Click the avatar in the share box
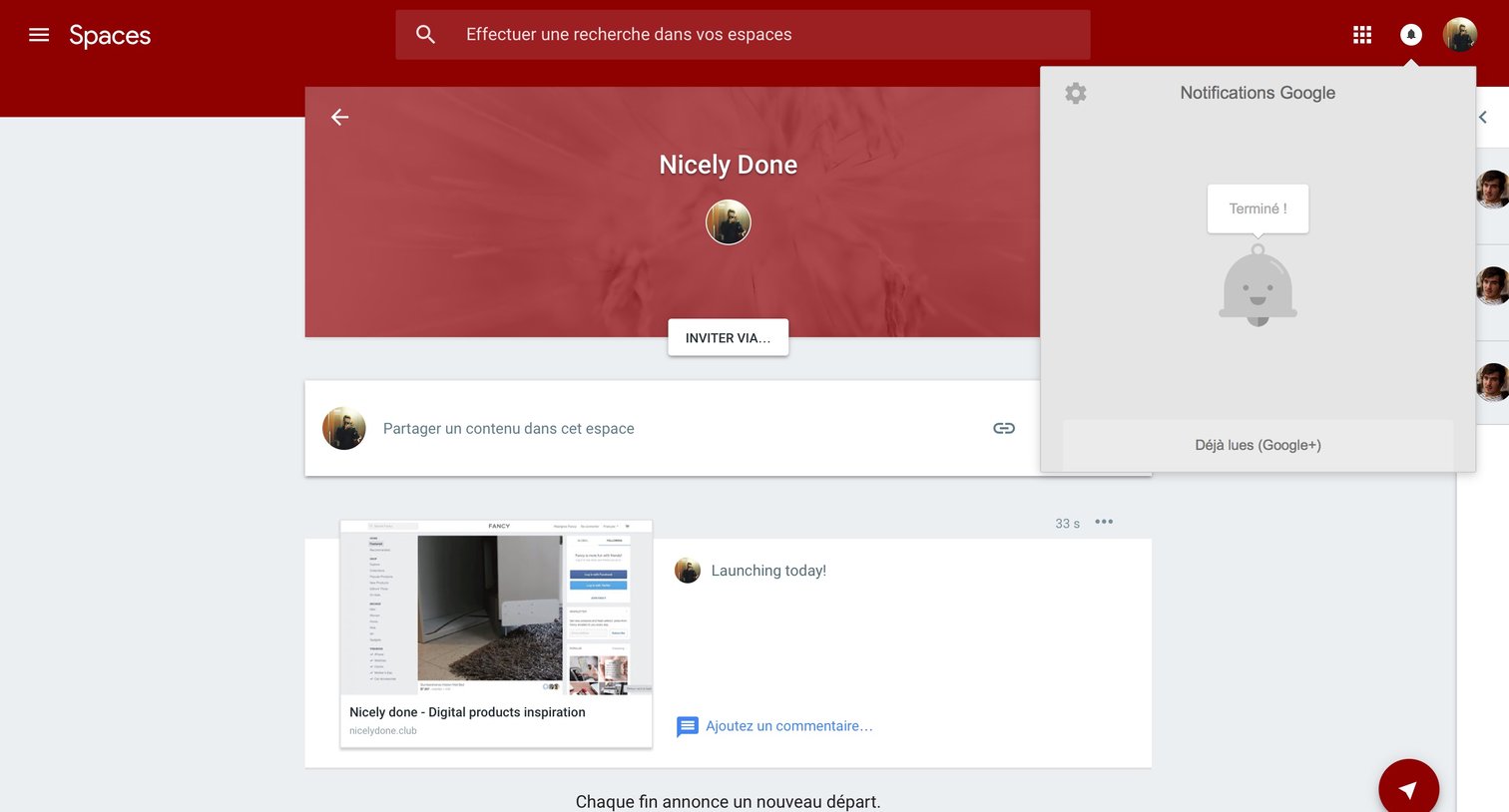Viewport: 1509px width, 812px height. click(x=344, y=428)
